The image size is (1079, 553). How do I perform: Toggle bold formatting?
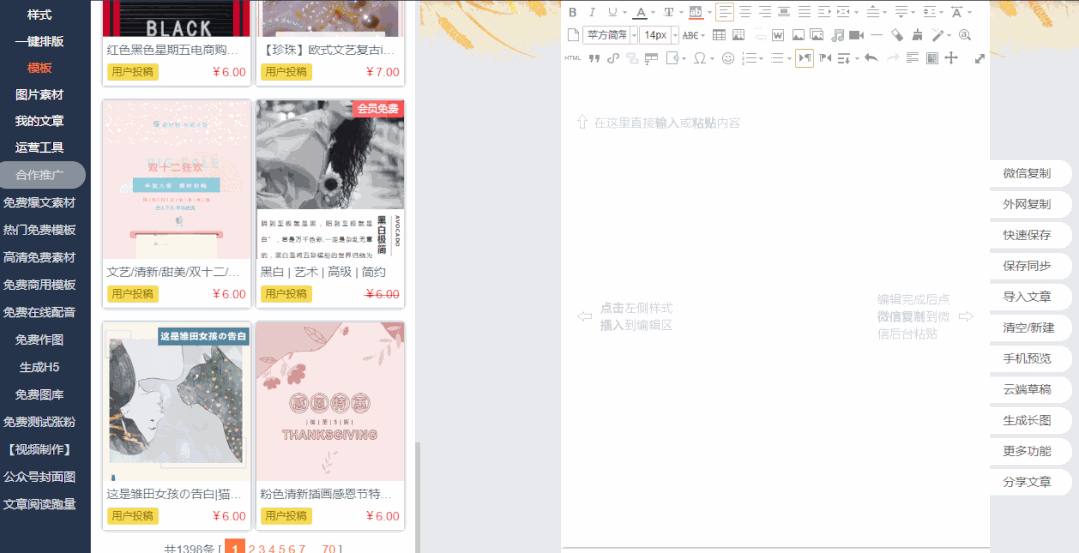click(573, 12)
